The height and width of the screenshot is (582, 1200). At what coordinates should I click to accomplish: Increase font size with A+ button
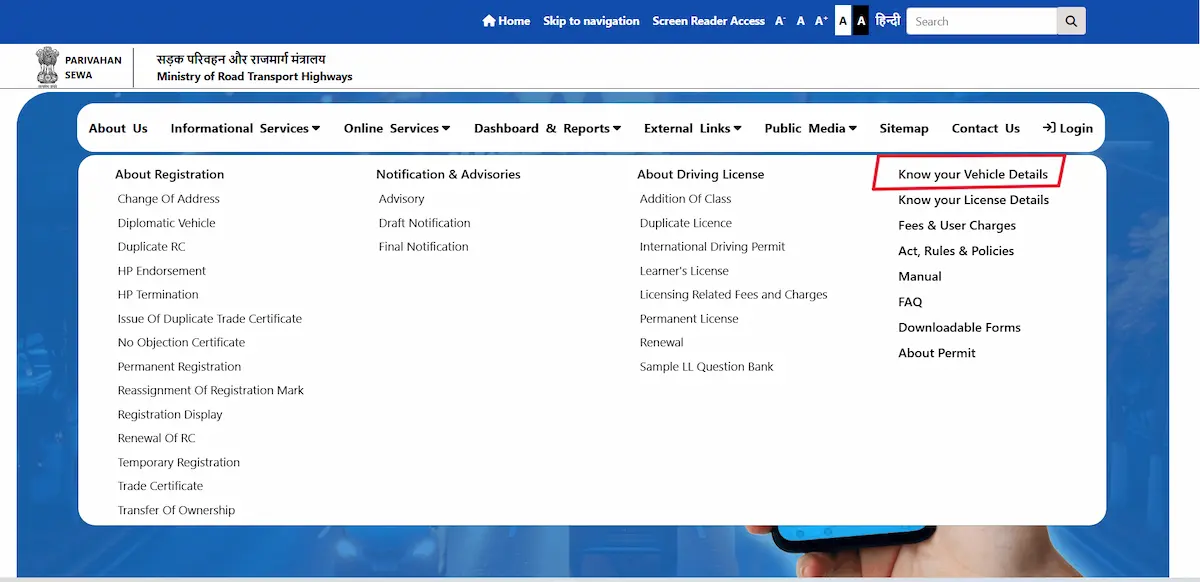click(x=821, y=21)
